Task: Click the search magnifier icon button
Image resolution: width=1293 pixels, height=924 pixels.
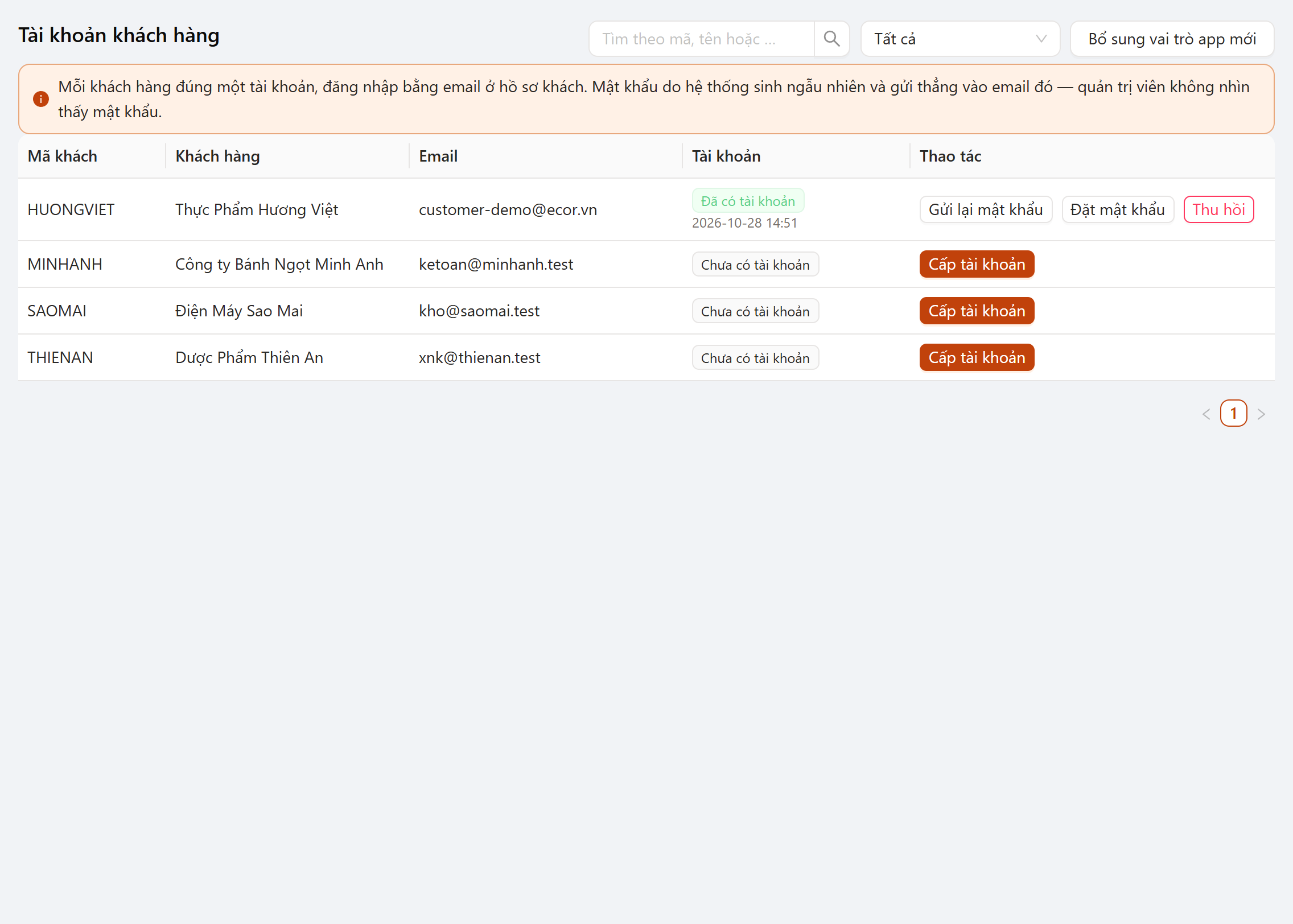Action: (831, 39)
